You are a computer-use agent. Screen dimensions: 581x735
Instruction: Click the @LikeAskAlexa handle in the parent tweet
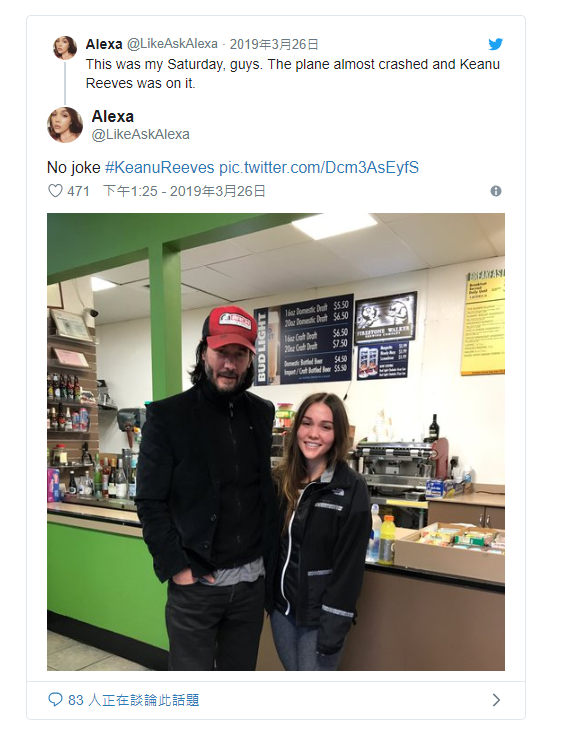point(172,44)
